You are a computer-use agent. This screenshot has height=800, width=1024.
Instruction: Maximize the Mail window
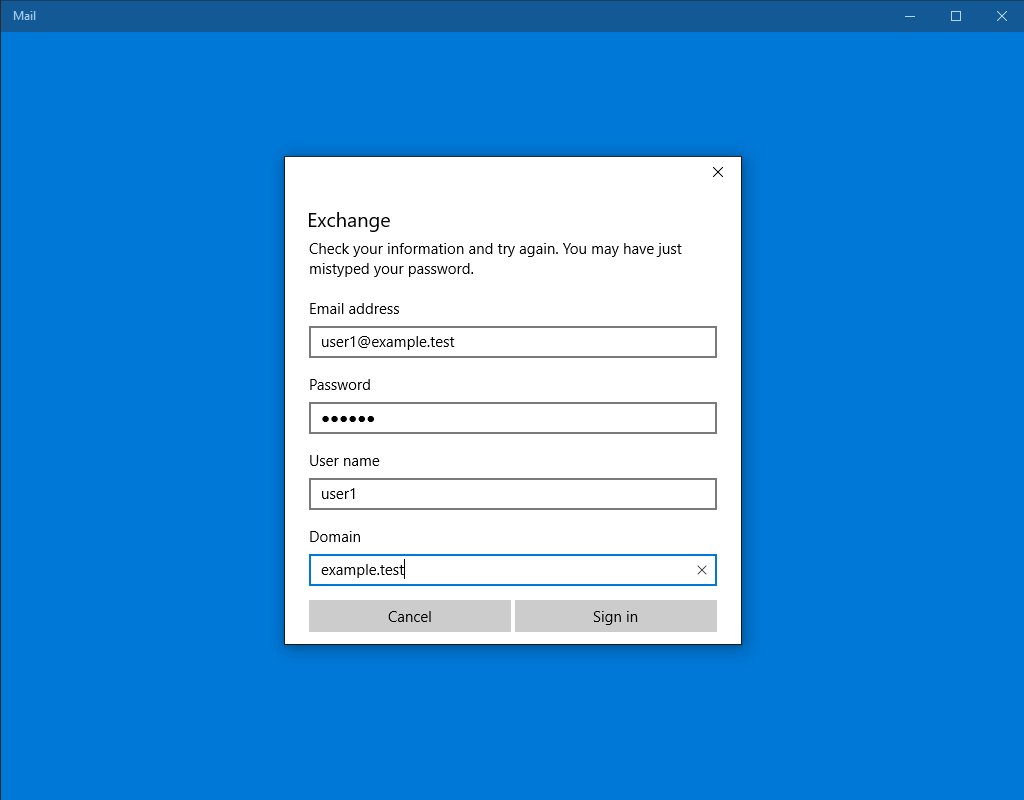[955, 16]
